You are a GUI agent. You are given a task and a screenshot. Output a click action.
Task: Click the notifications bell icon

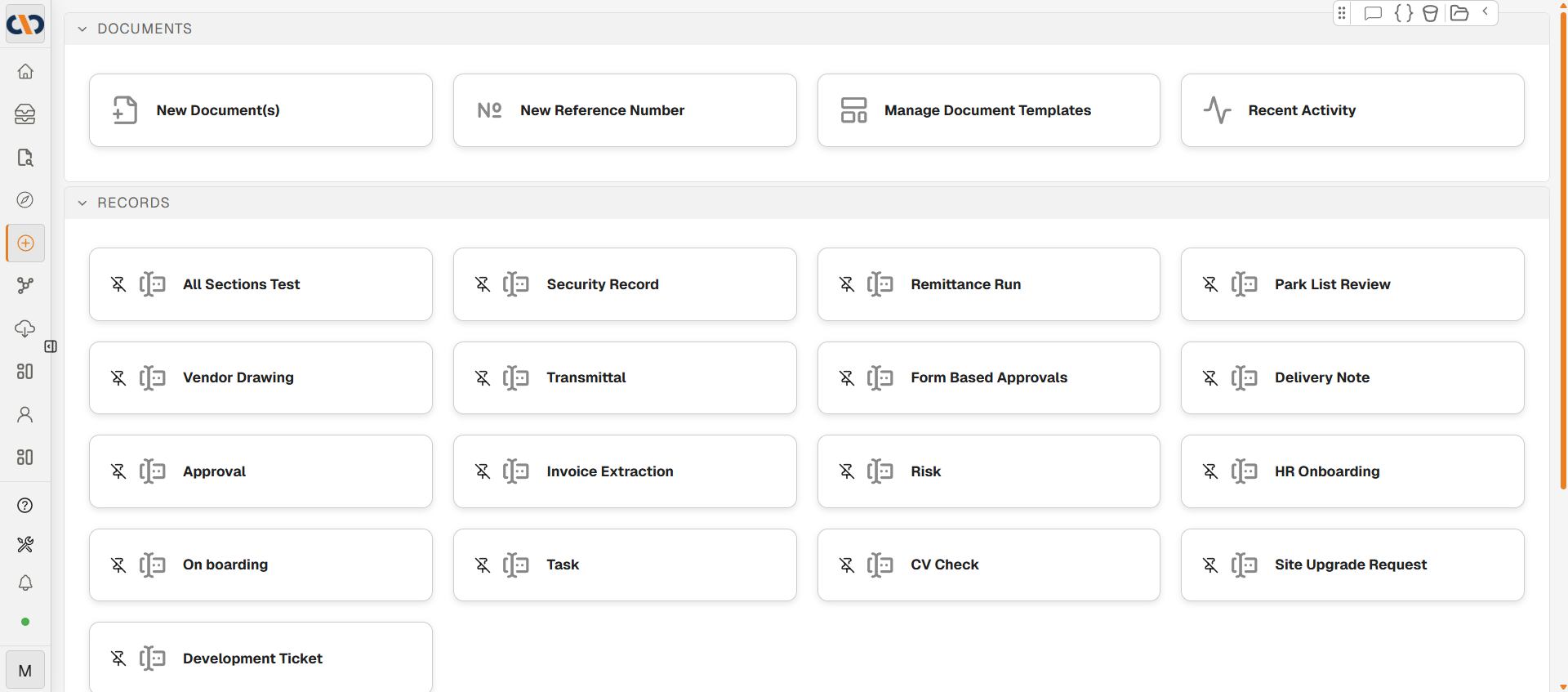(x=25, y=583)
